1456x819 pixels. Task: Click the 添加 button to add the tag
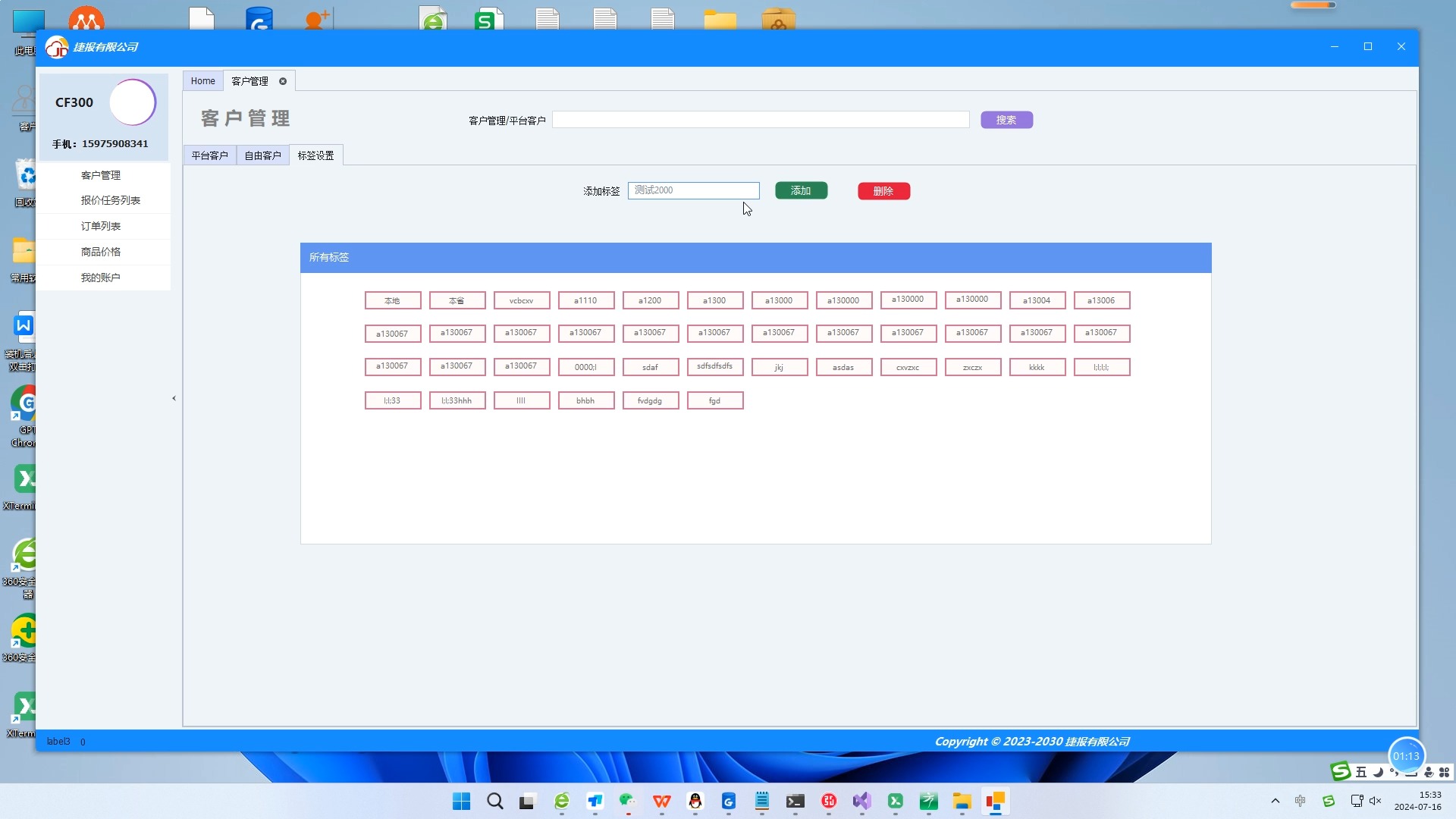point(801,190)
